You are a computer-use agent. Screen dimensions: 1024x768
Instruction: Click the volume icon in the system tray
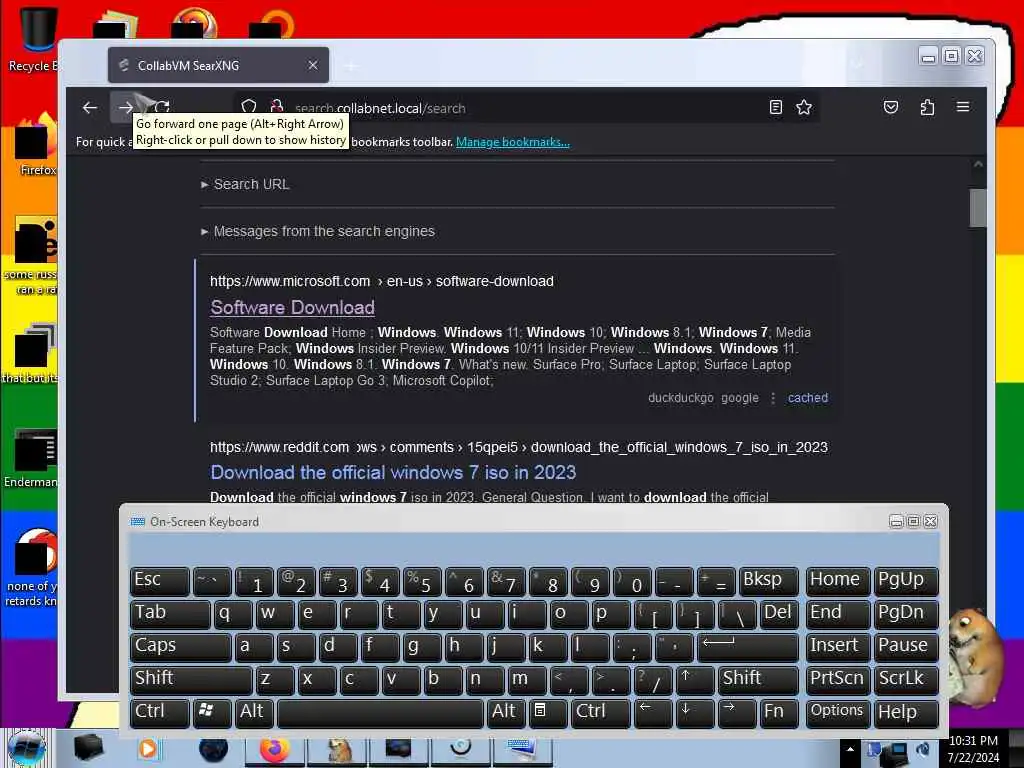click(x=923, y=749)
